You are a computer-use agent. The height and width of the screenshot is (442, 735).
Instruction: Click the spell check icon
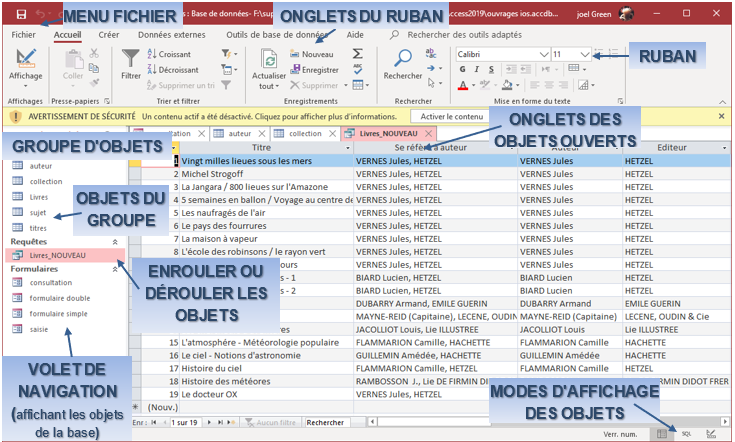(x=358, y=69)
